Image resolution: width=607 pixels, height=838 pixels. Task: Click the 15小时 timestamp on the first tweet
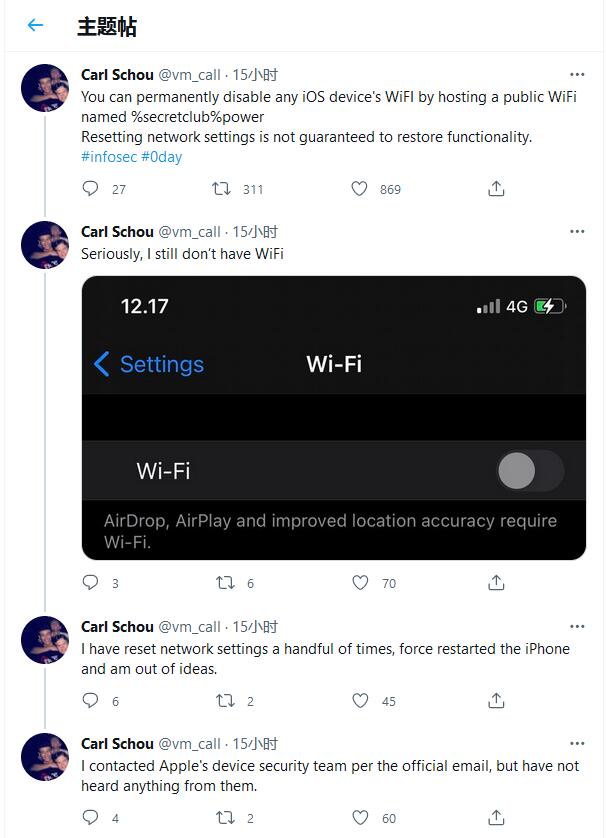252,74
